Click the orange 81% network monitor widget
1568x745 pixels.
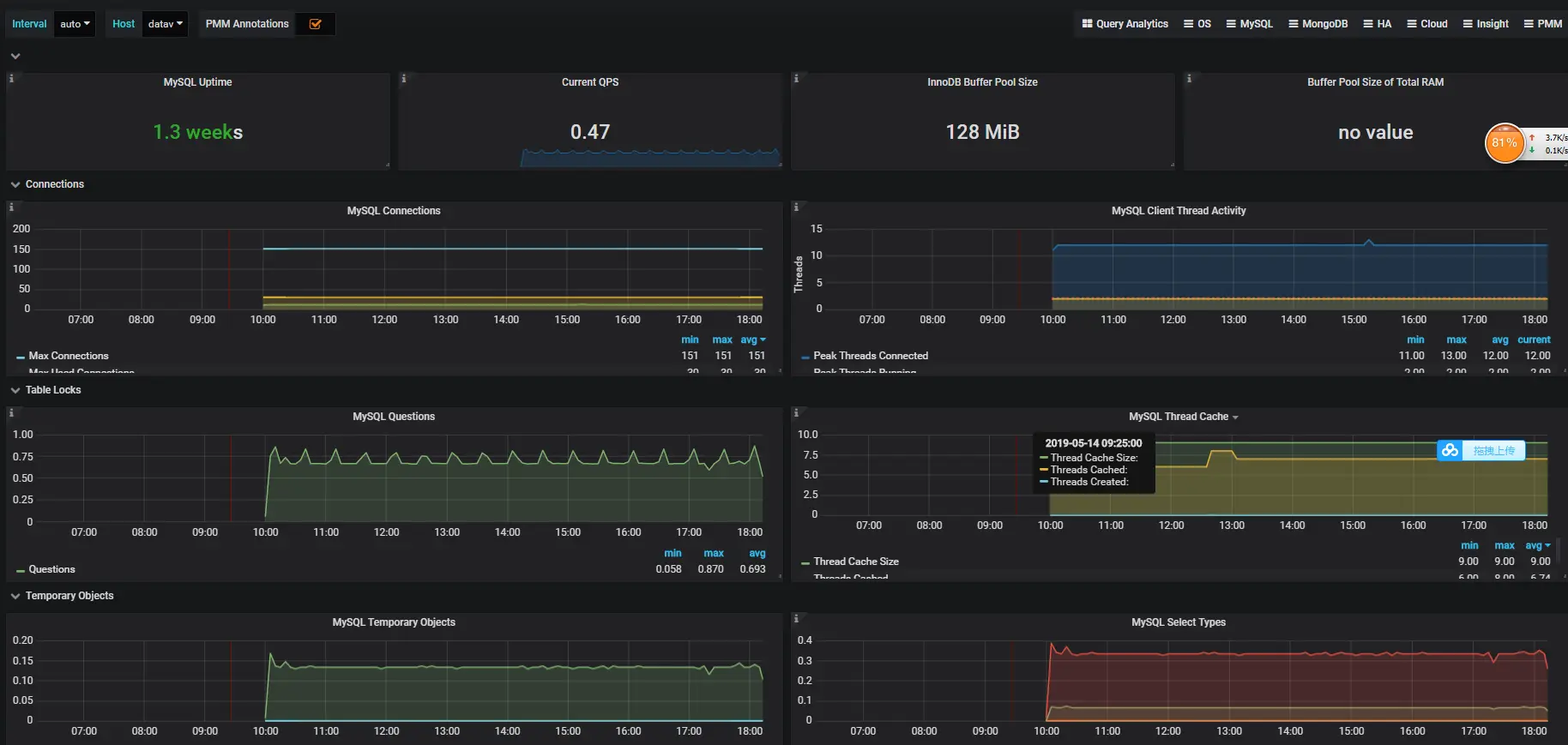1505,143
